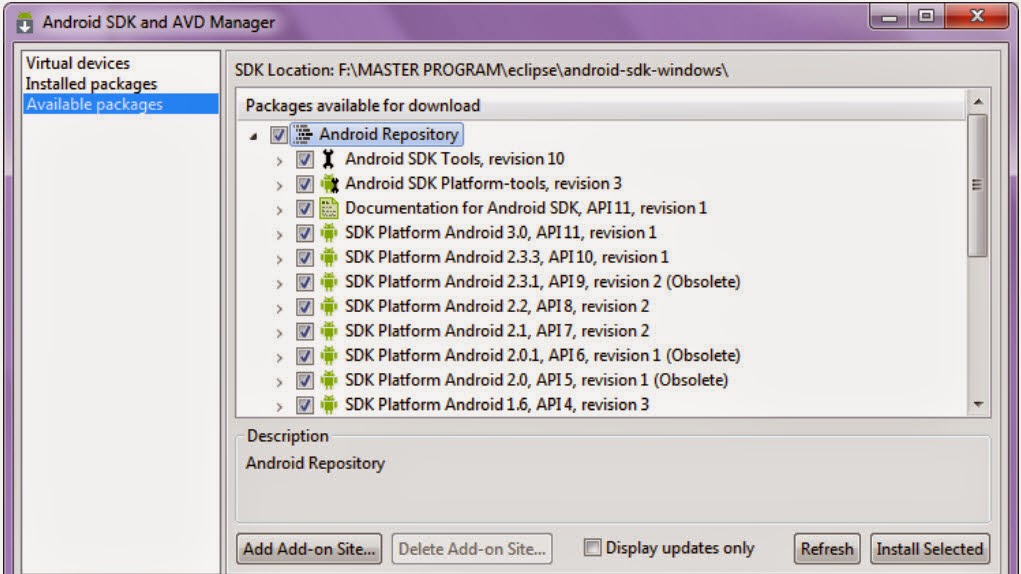This screenshot has width=1021, height=574.
Task: Click the SDK Platform-tools android wrench icon
Action: (329, 184)
